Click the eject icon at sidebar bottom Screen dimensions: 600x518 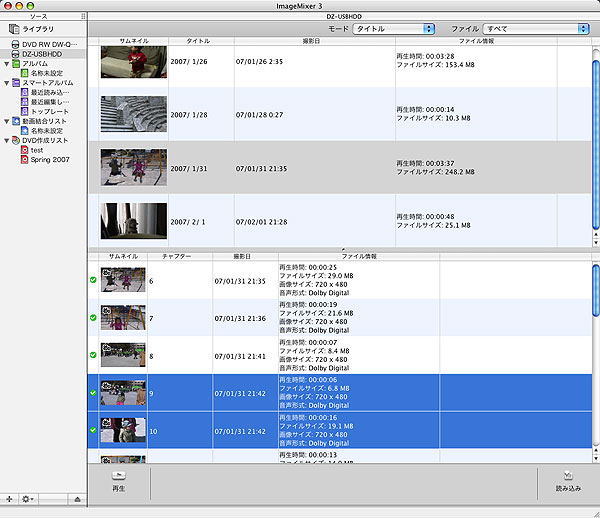click(x=77, y=498)
